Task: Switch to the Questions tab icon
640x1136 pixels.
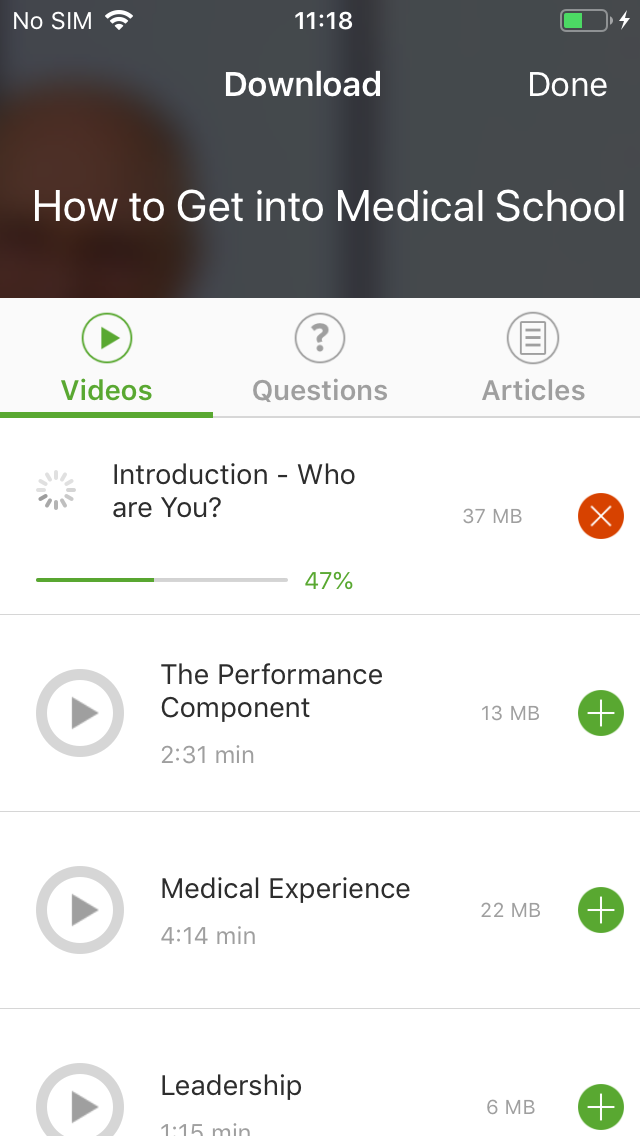Action: pyautogui.click(x=319, y=337)
